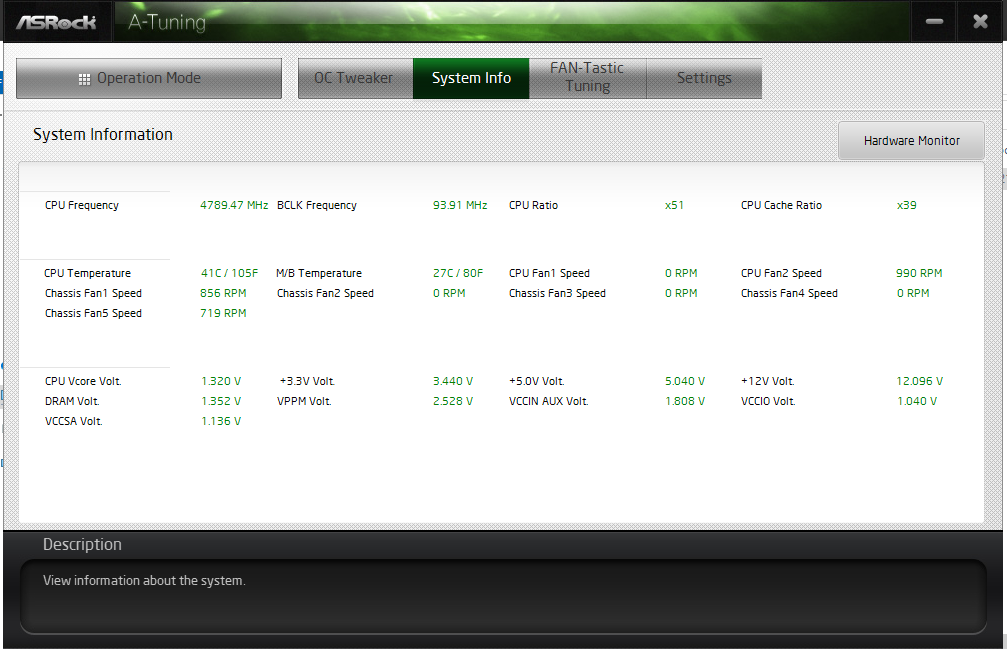Select the VCCIN AUX Volt. label

(548, 401)
